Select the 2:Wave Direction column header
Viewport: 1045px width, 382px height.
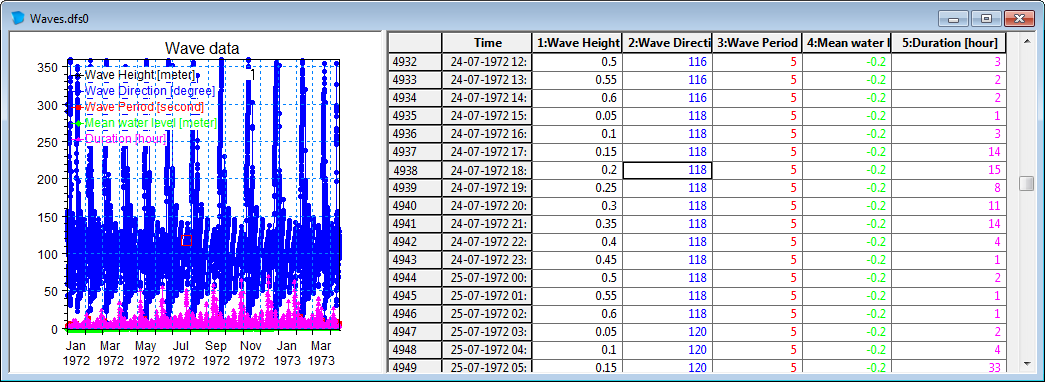(667, 43)
